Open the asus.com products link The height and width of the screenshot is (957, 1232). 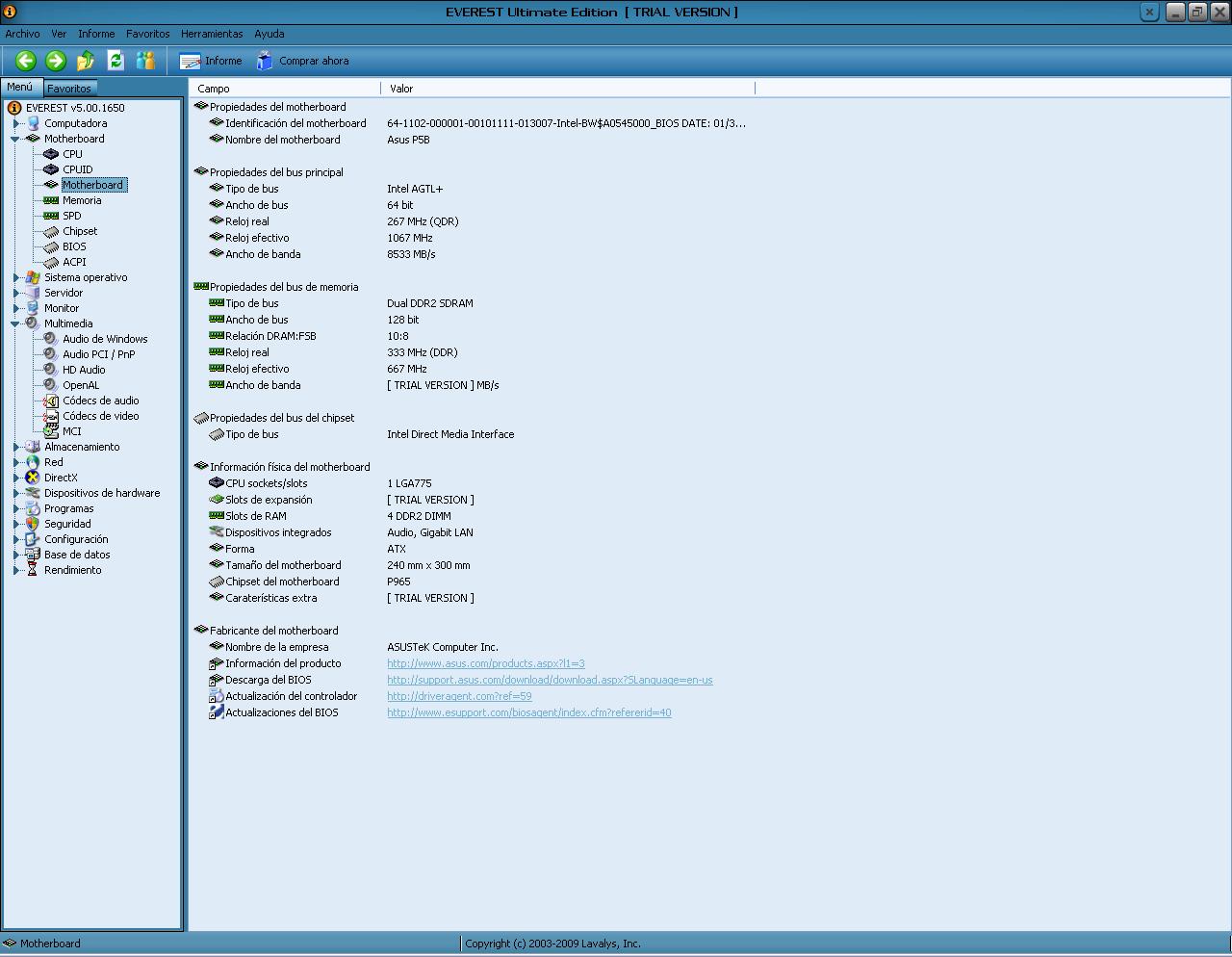(486, 663)
